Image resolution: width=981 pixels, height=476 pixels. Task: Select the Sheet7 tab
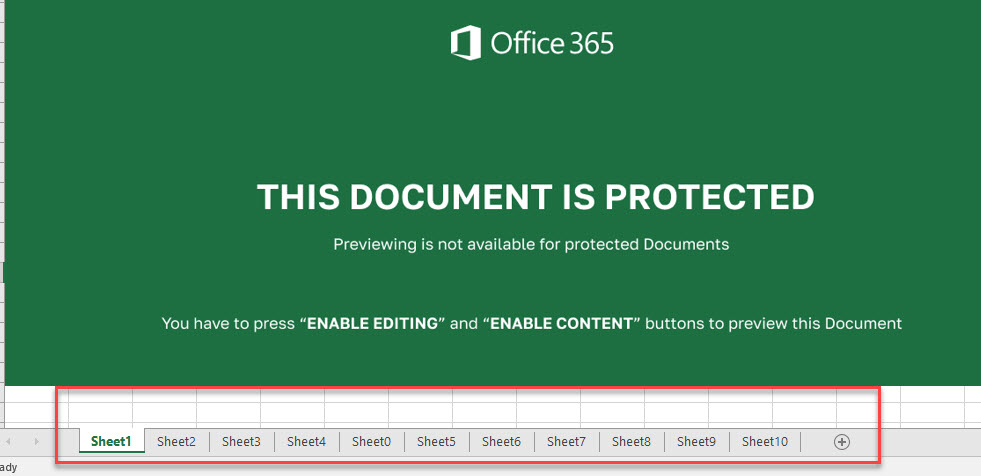click(566, 441)
